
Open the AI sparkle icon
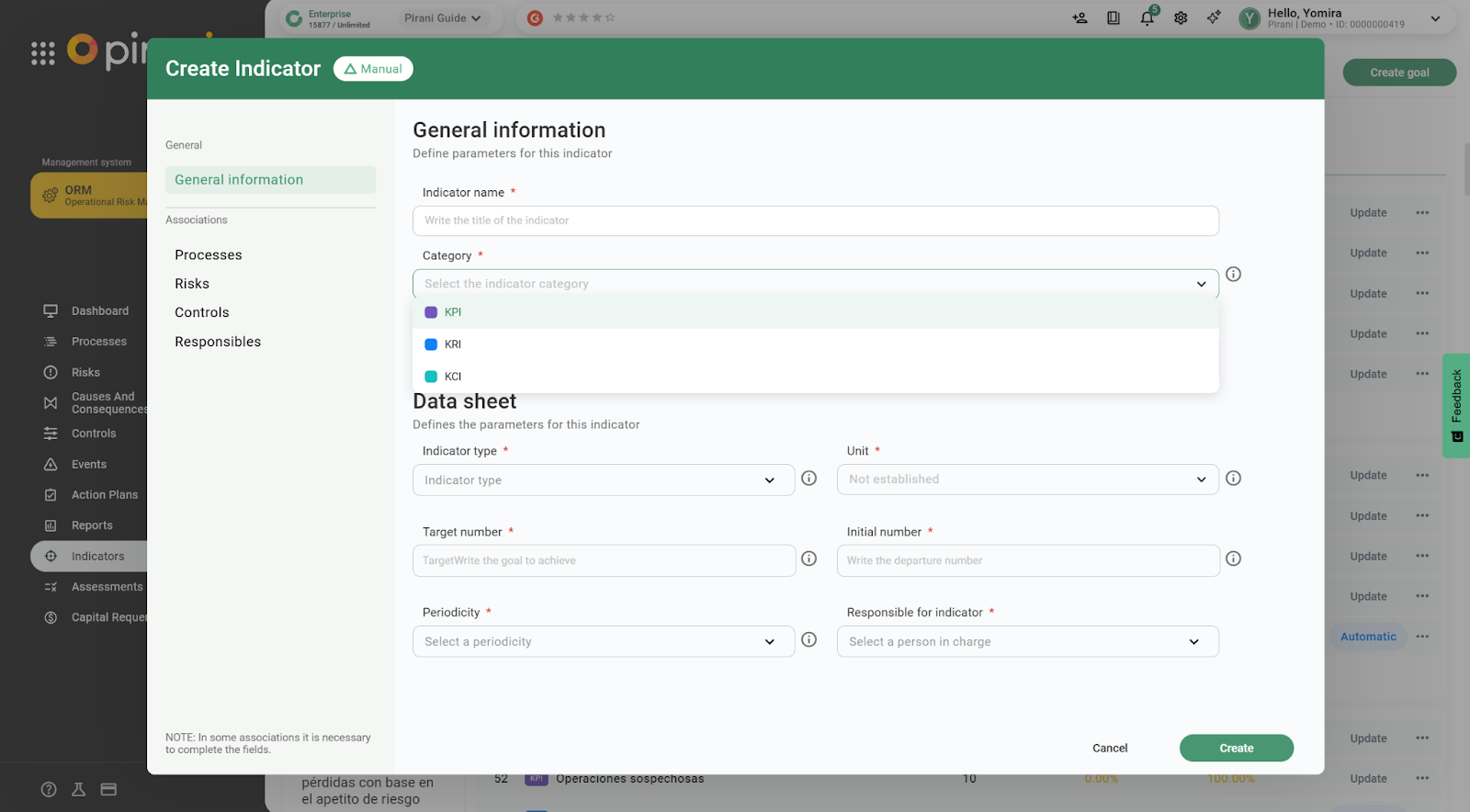pyautogui.click(x=1214, y=17)
